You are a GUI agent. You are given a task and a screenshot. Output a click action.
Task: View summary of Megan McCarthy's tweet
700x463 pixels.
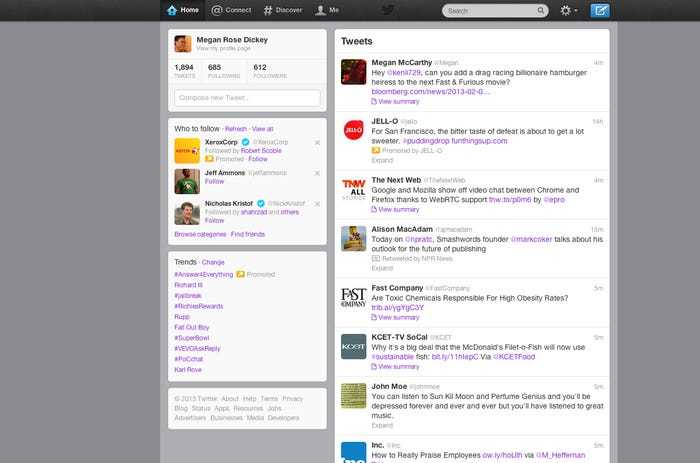tap(396, 102)
